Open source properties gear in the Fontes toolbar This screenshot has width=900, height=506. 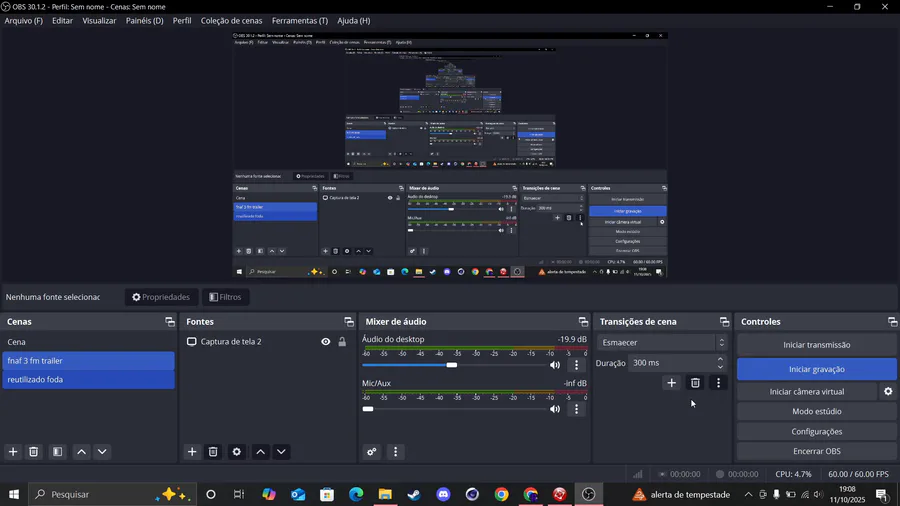coord(236,451)
